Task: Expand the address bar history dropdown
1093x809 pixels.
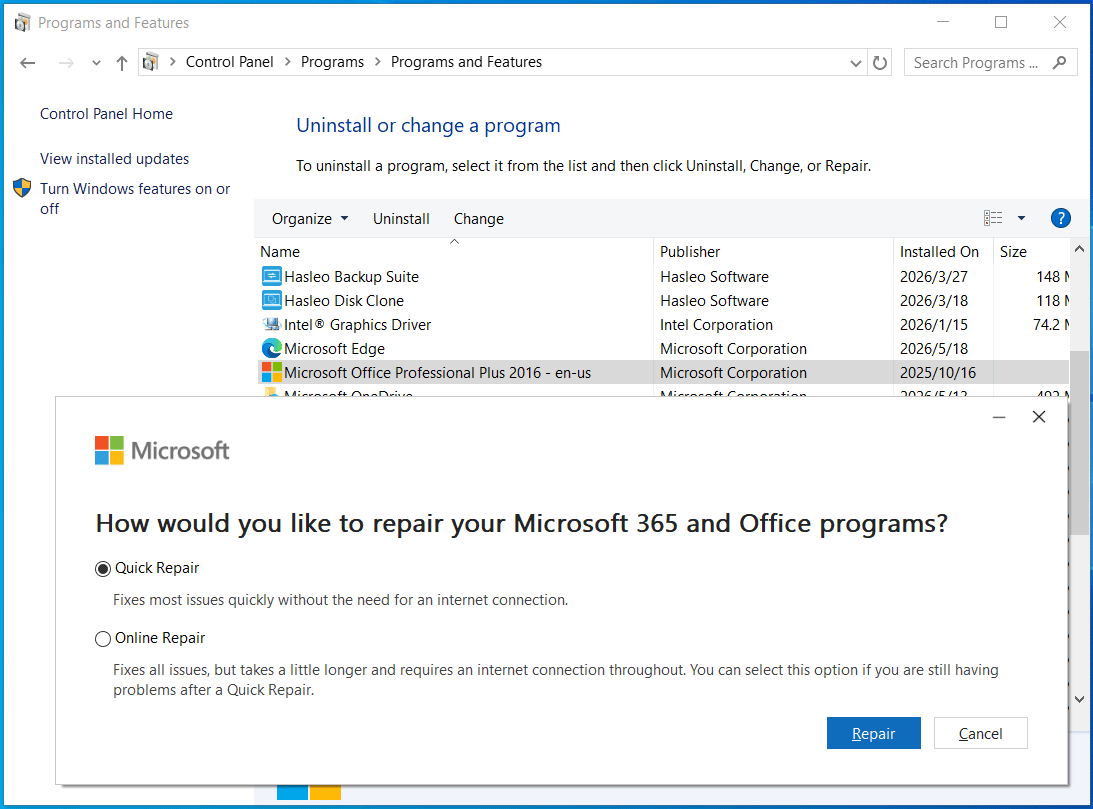Action: [855, 63]
